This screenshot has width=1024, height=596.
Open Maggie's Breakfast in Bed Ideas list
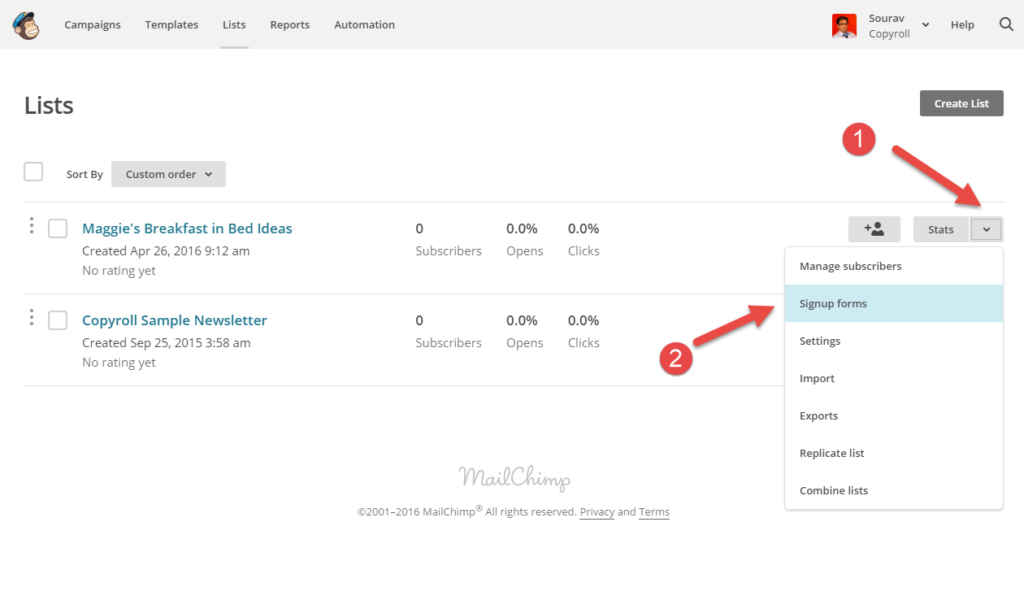[x=187, y=228]
